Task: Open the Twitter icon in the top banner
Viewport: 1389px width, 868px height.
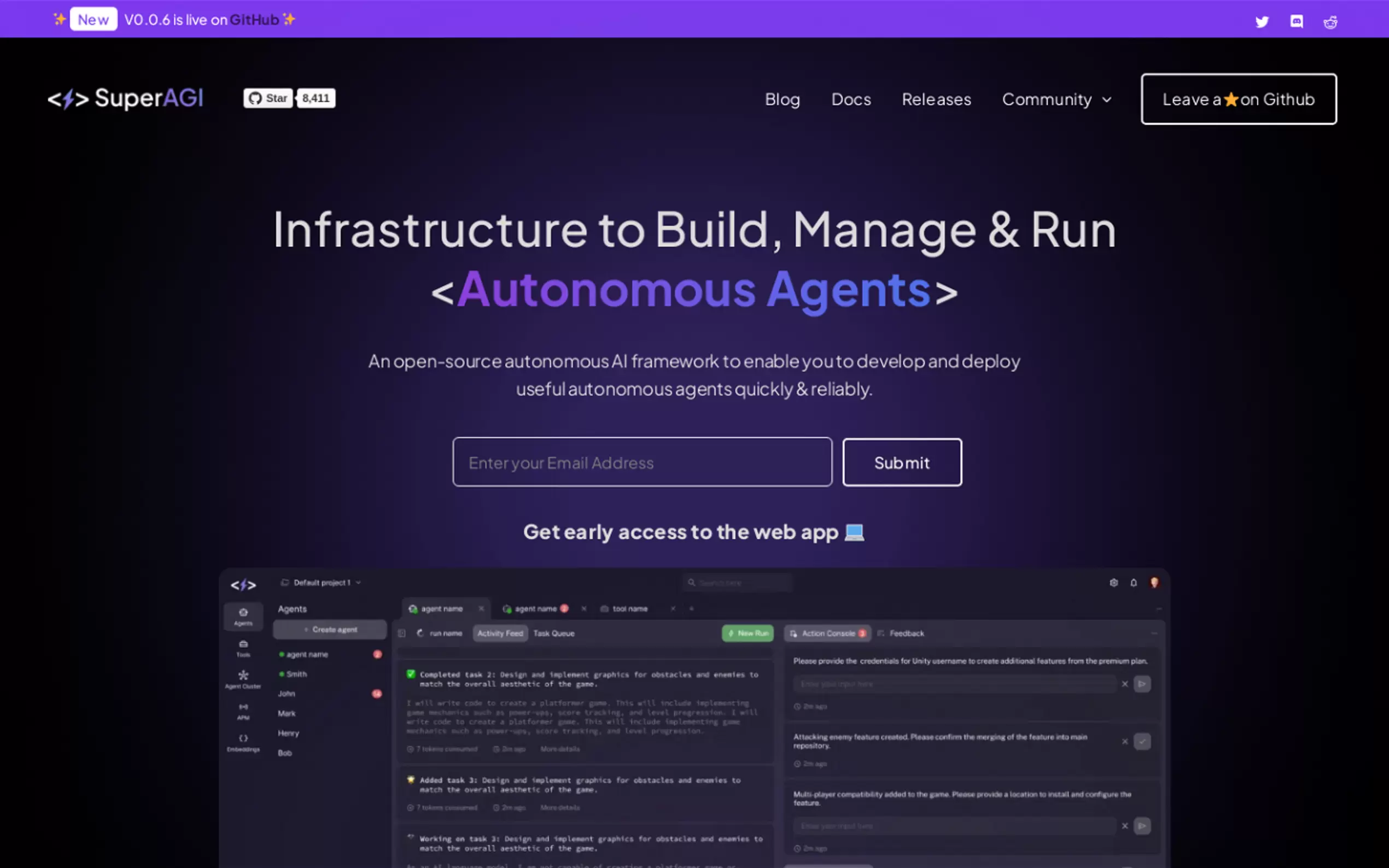Action: click(x=1262, y=22)
